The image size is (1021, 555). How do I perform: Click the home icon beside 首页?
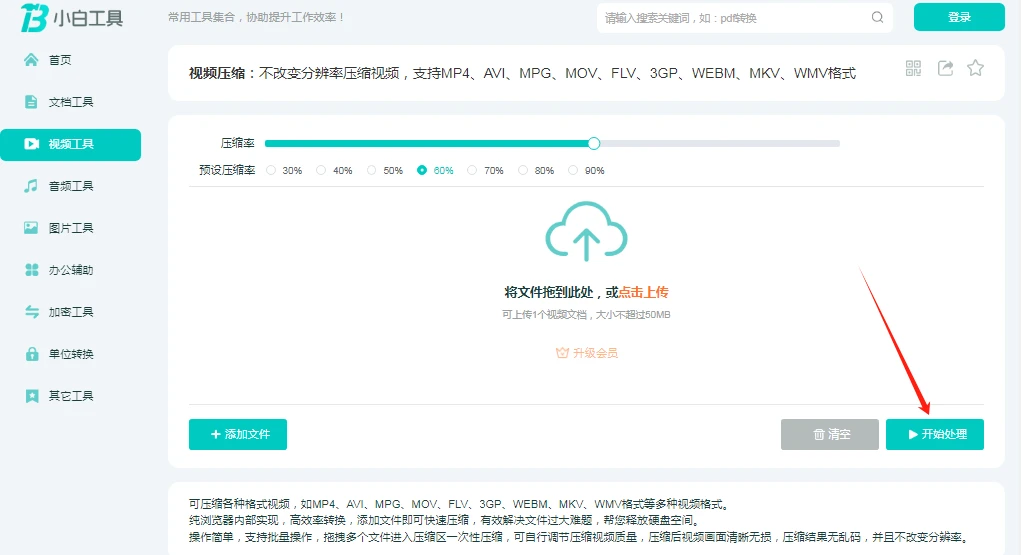pos(31,60)
